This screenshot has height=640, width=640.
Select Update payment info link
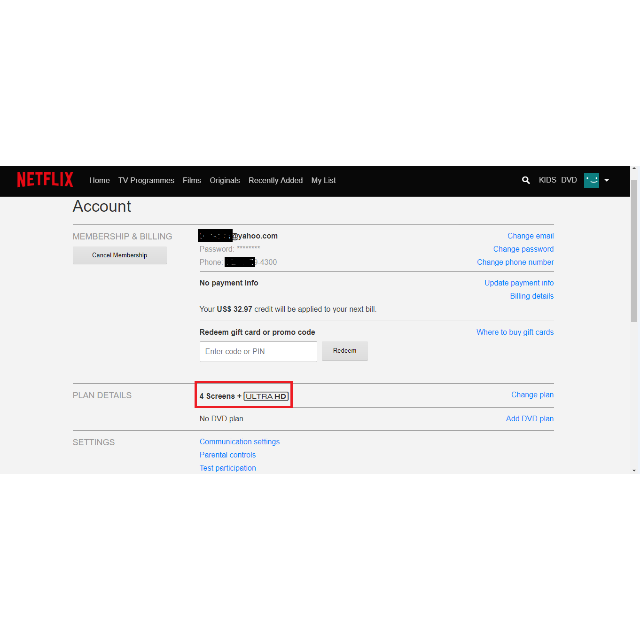[x=519, y=283]
